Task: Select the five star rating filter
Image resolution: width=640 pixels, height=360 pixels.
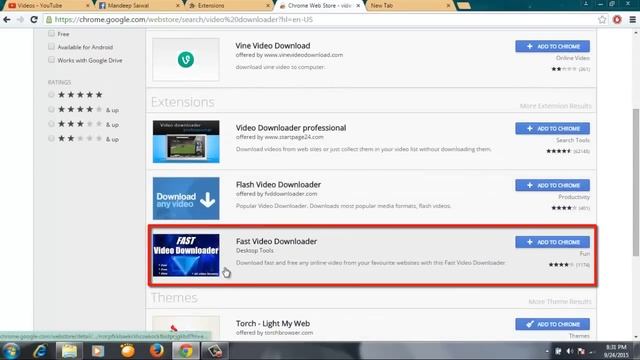Action: click(51, 95)
